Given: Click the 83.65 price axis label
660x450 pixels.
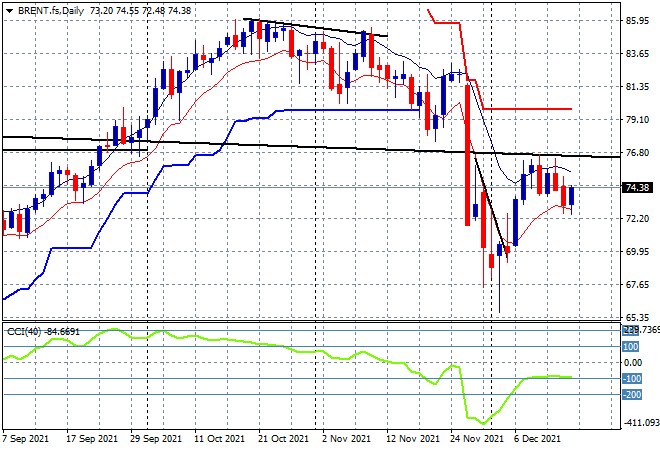Looking at the screenshot, I should coord(637,53).
